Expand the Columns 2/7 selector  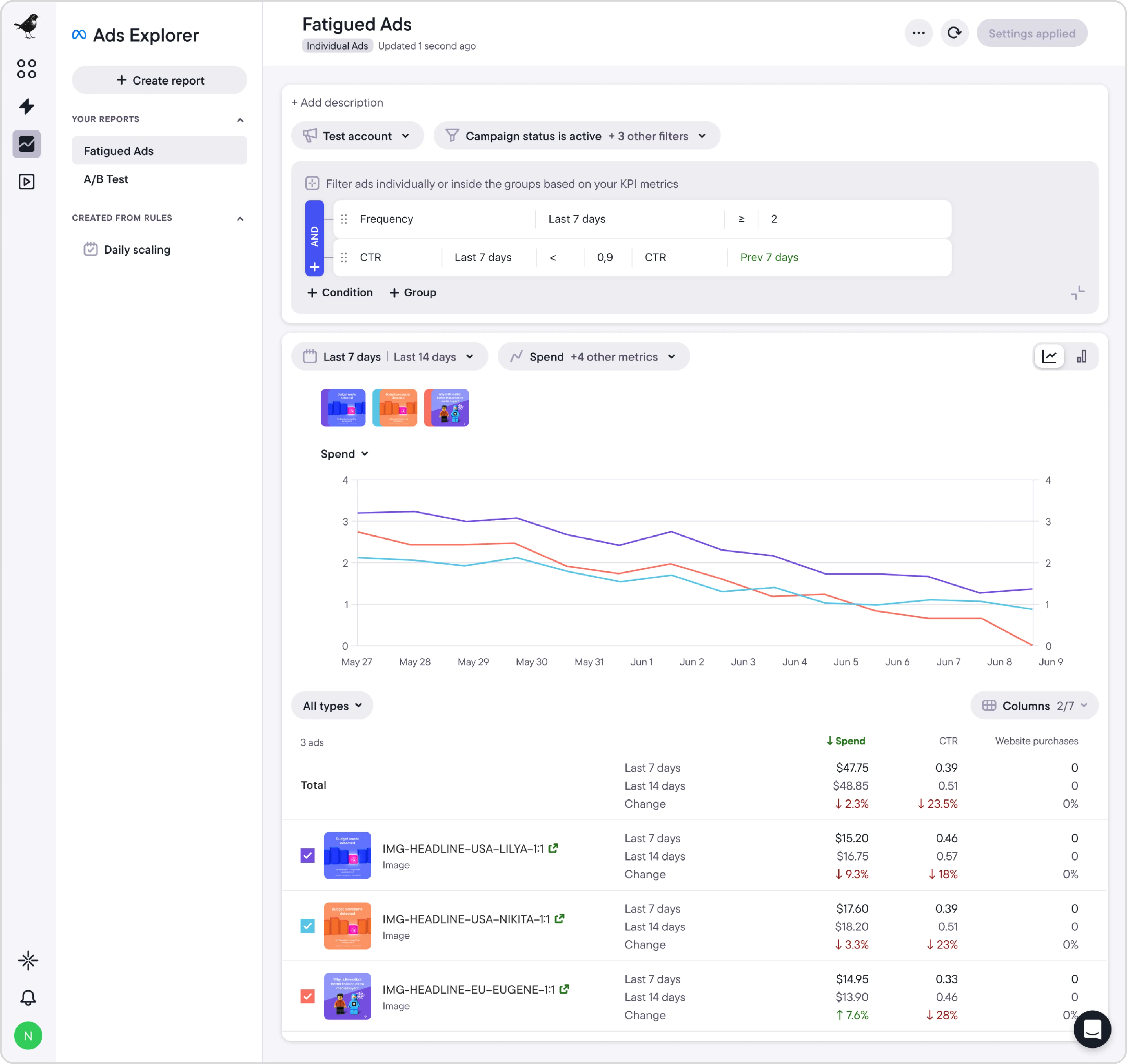[1034, 706]
